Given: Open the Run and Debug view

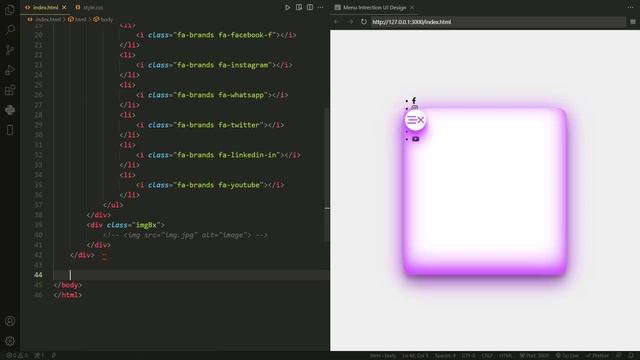Looking at the screenshot, I should (10, 70).
